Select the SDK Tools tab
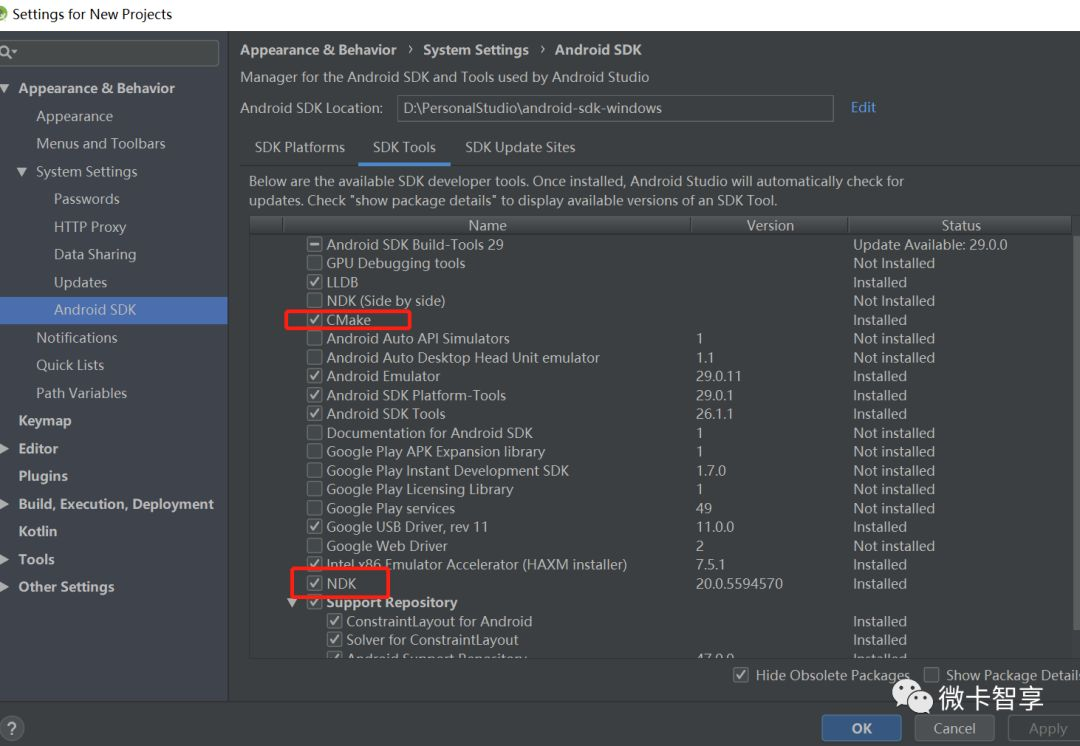Image resolution: width=1080 pixels, height=746 pixels. tap(404, 147)
